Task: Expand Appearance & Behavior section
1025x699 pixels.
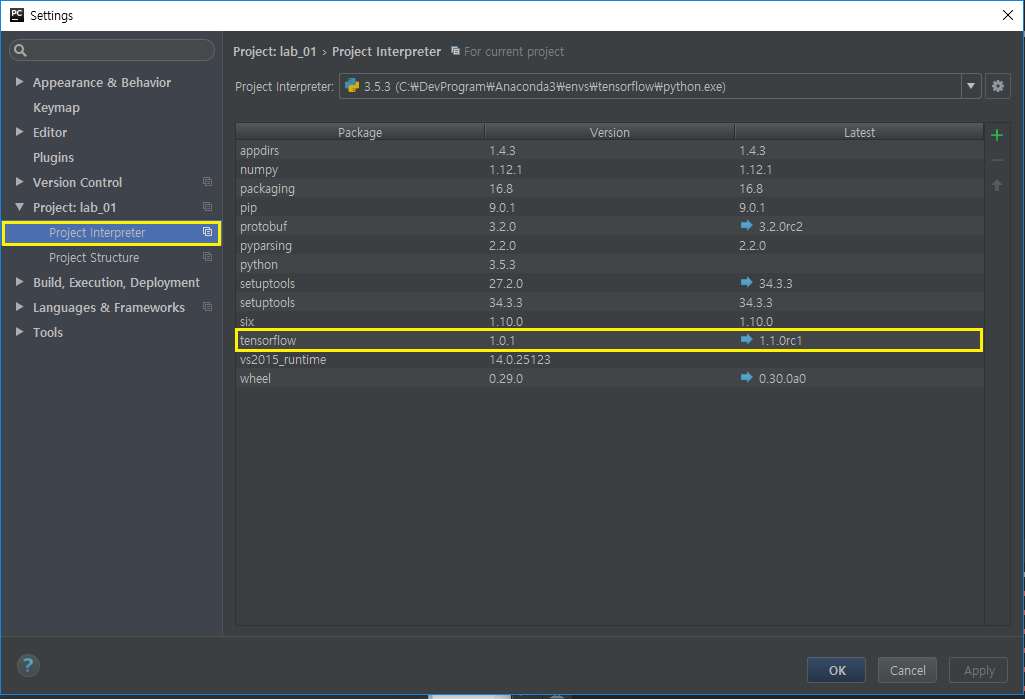Action: click(x=19, y=82)
